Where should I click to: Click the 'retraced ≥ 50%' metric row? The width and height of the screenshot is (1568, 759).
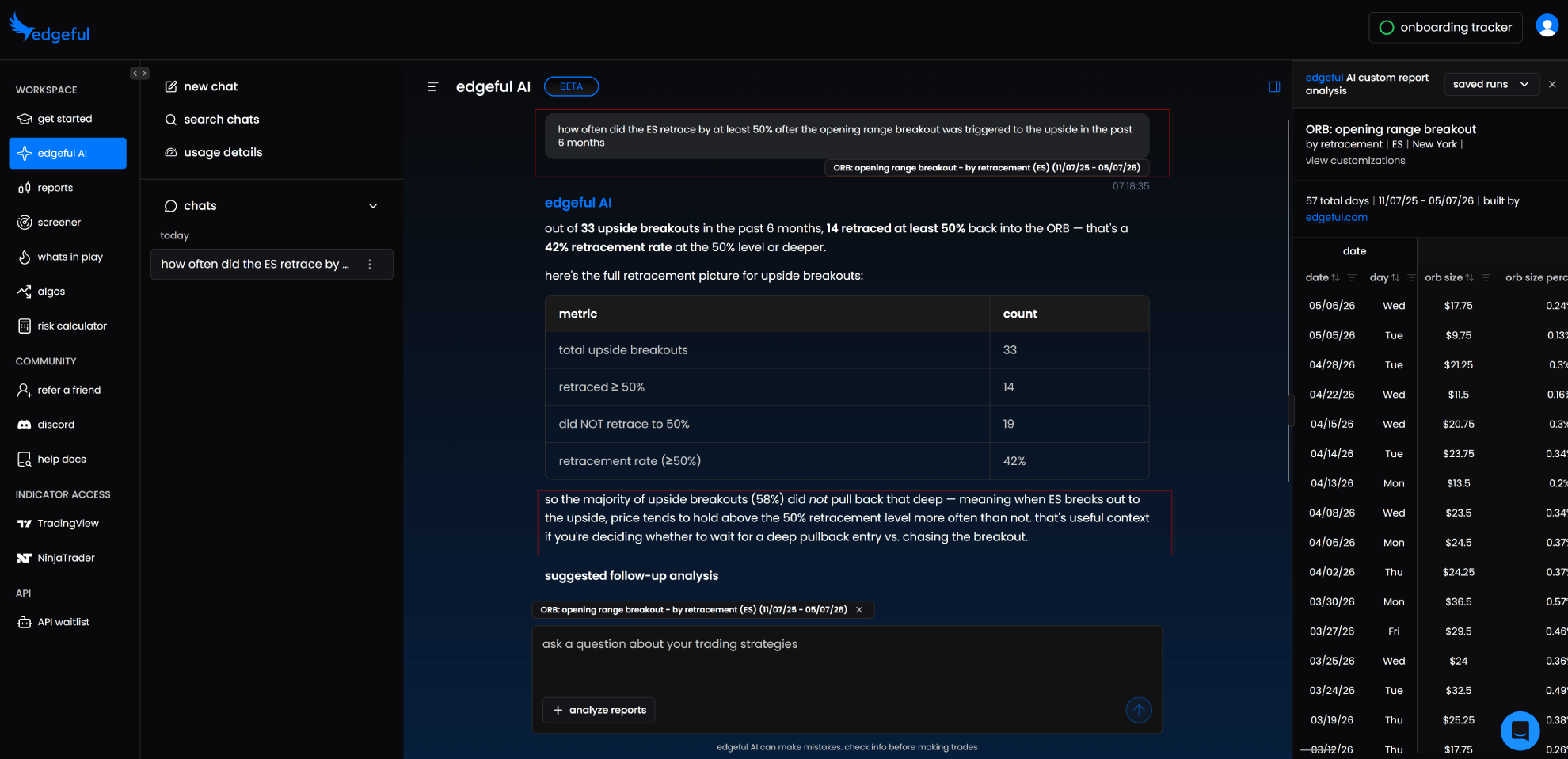coord(847,387)
